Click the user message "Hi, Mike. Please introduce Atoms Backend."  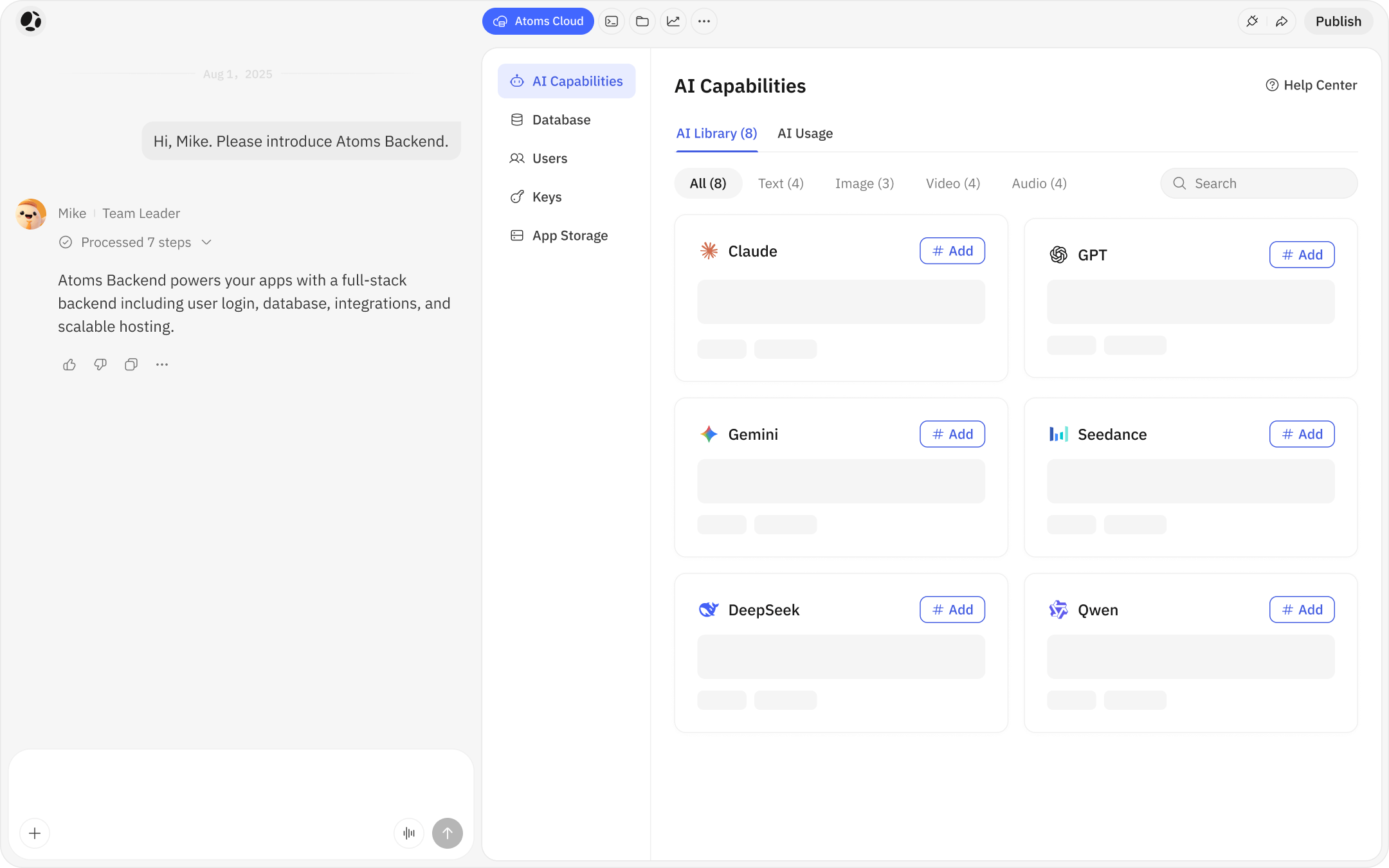click(x=301, y=141)
